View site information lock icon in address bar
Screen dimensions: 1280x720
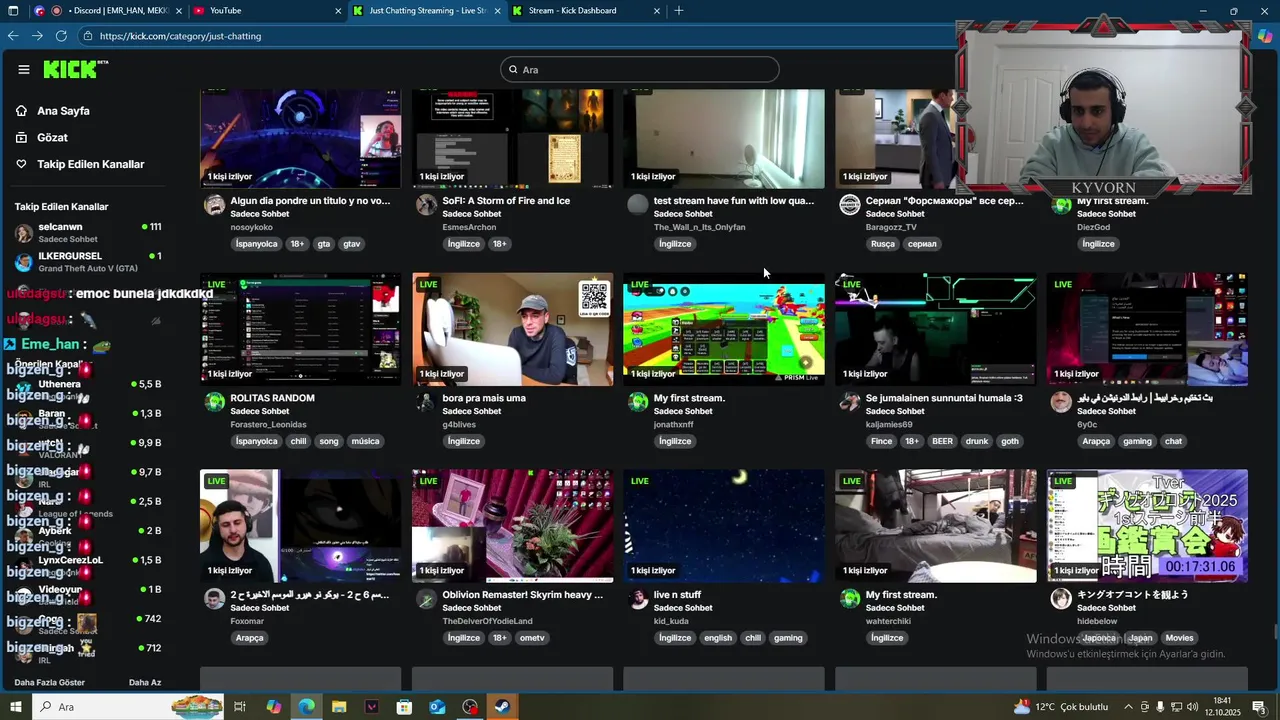tap(88, 36)
